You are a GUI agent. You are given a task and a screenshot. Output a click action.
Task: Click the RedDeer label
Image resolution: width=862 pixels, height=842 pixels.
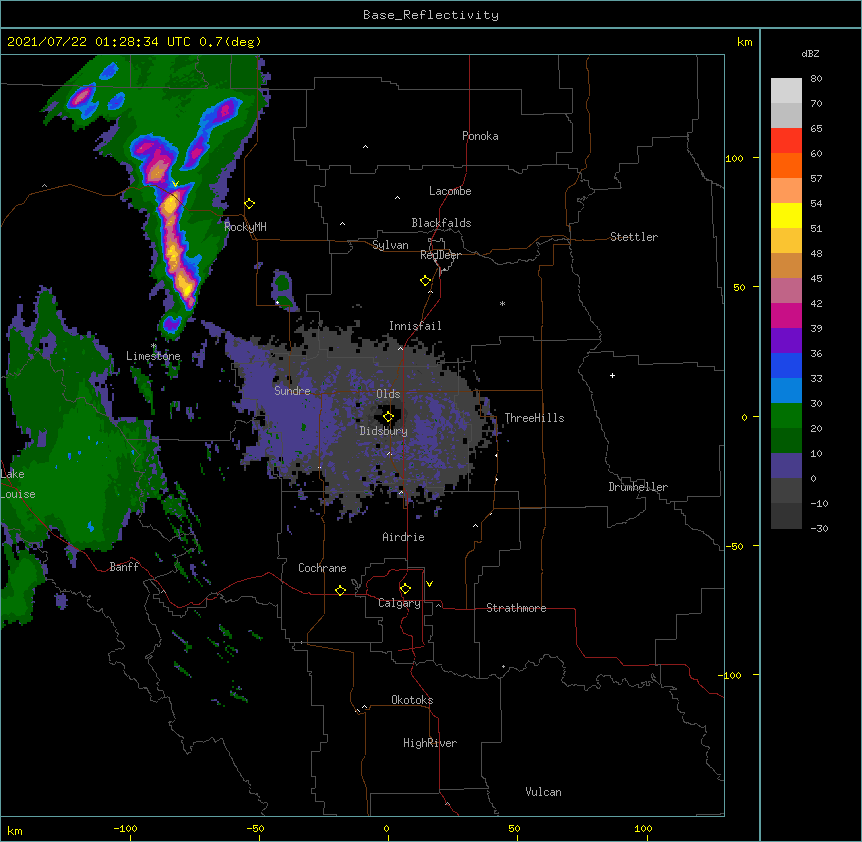tap(440, 255)
